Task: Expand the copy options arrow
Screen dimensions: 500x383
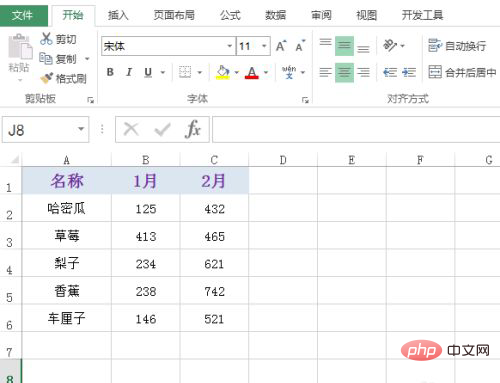Action: point(87,59)
